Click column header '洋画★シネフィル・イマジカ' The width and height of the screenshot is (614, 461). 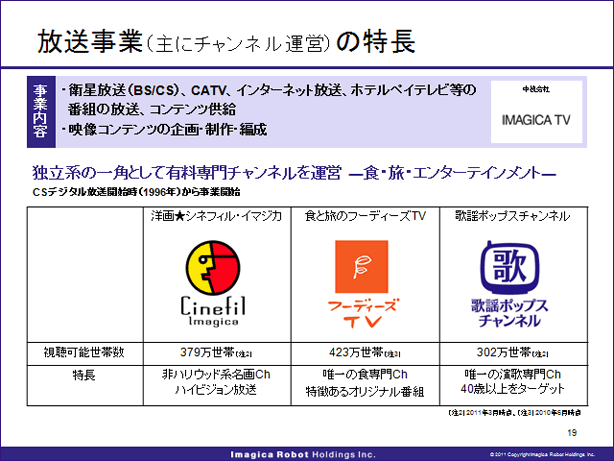217,216
